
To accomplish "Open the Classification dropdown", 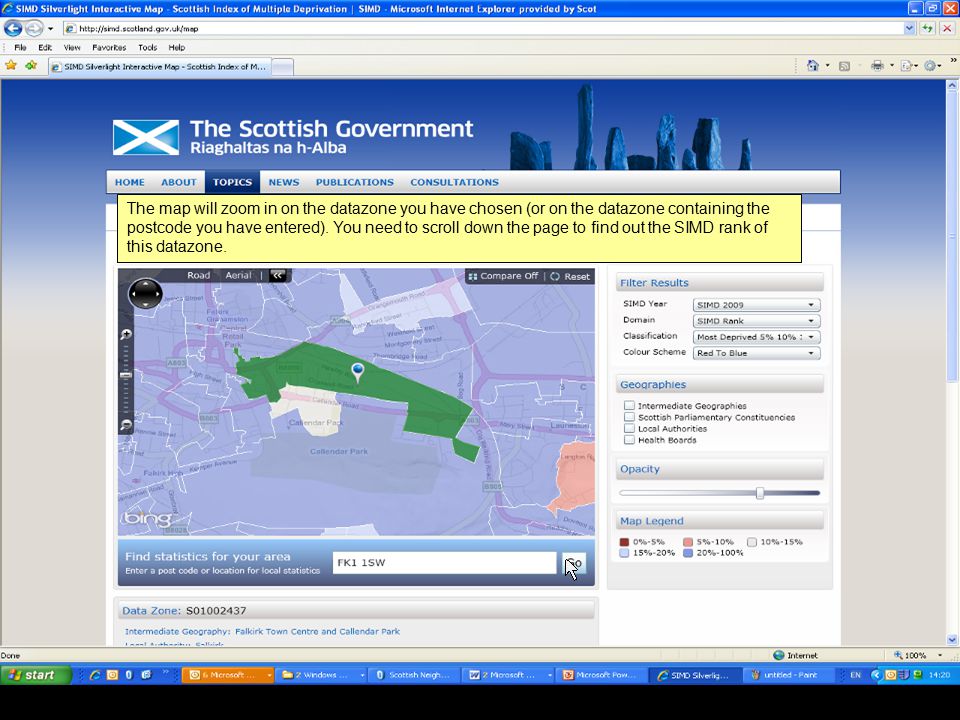I will [756, 337].
